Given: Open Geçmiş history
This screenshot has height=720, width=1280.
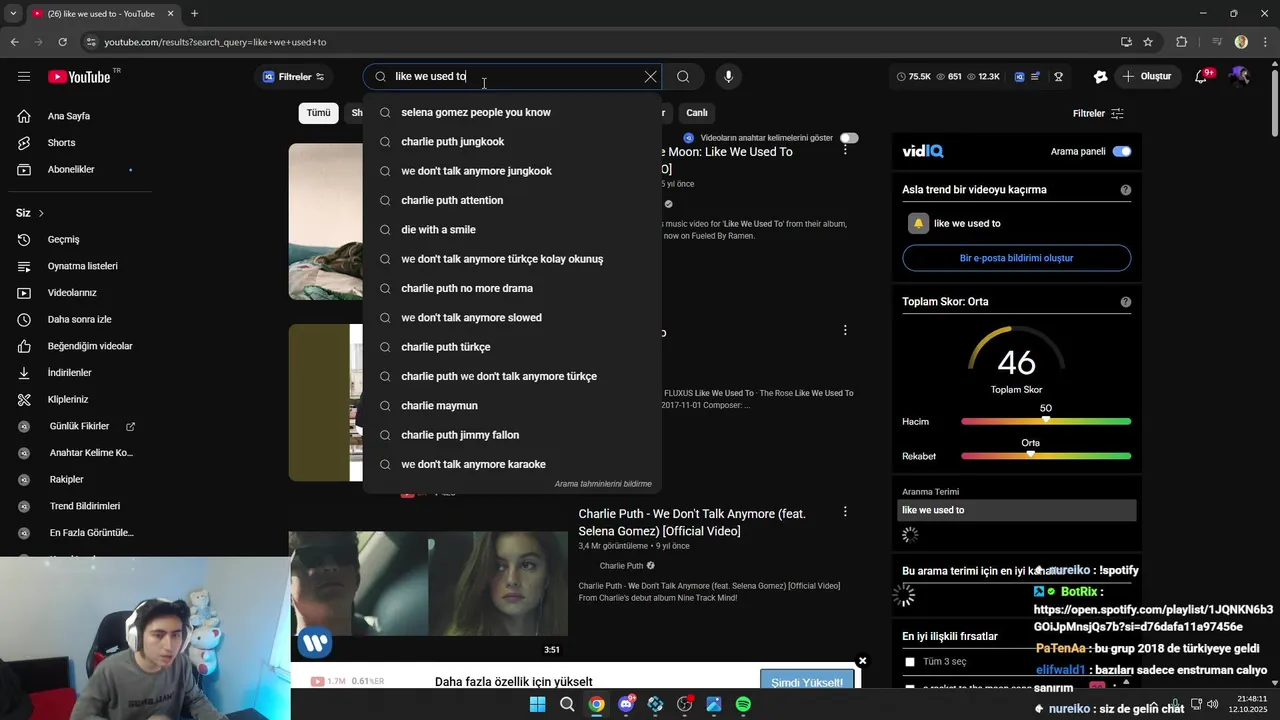Looking at the screenshot, I should point(63,240).
